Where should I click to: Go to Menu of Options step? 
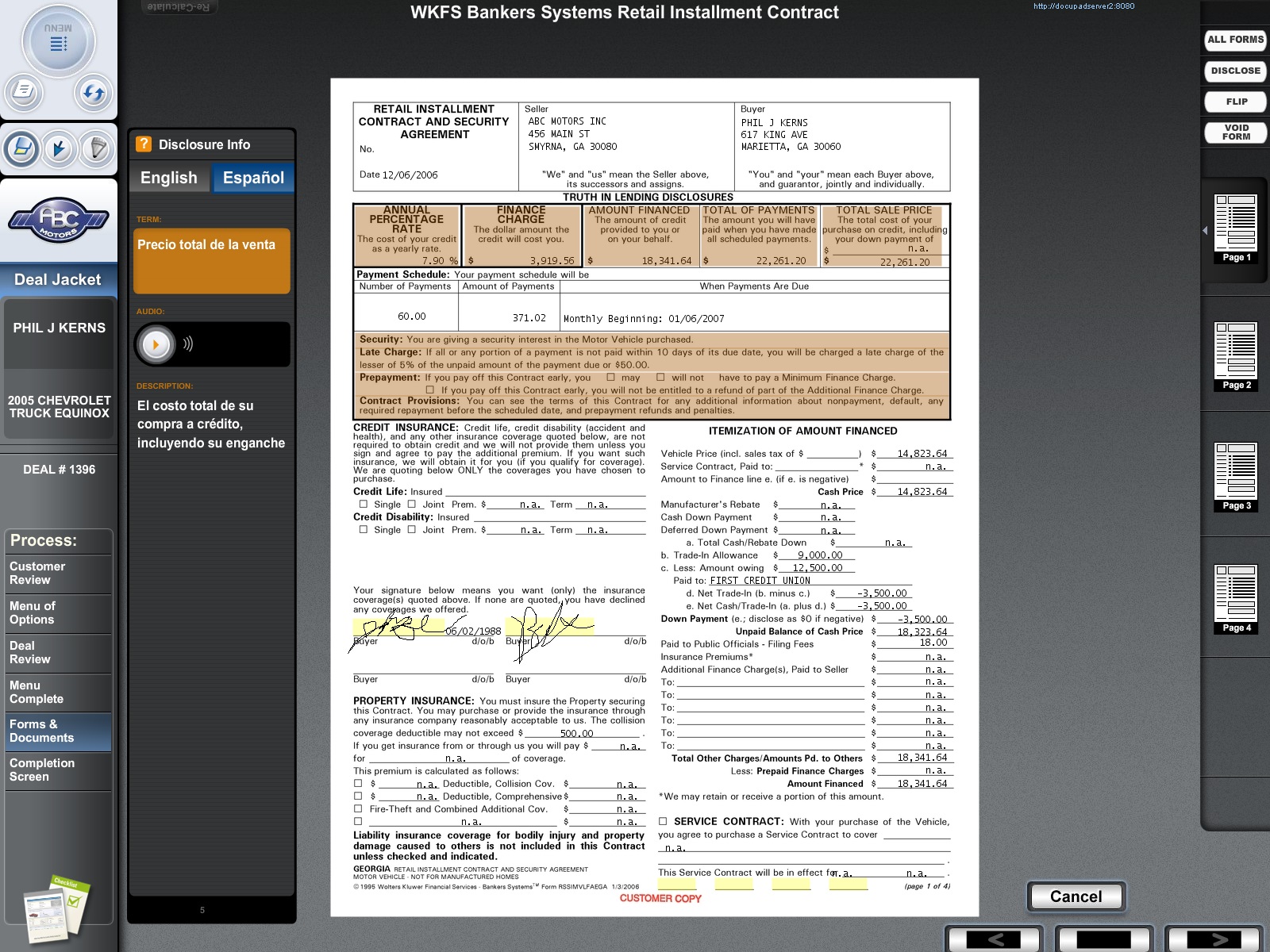[x=58, y=613]
